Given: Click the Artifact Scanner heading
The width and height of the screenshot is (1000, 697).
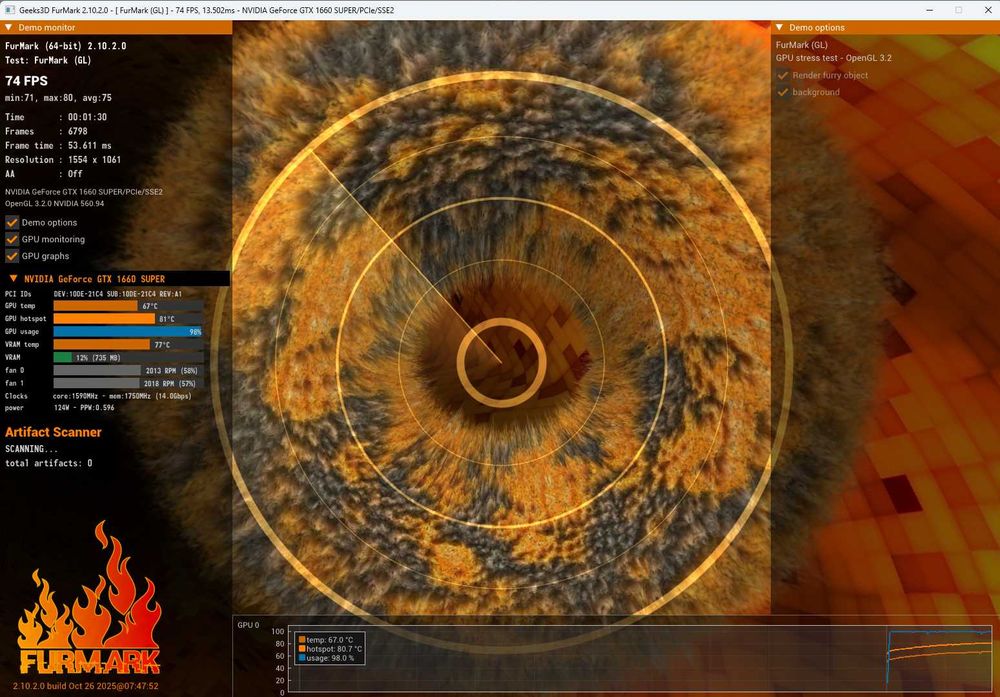Looking at the screenshot, I should [x=53, y=432].
